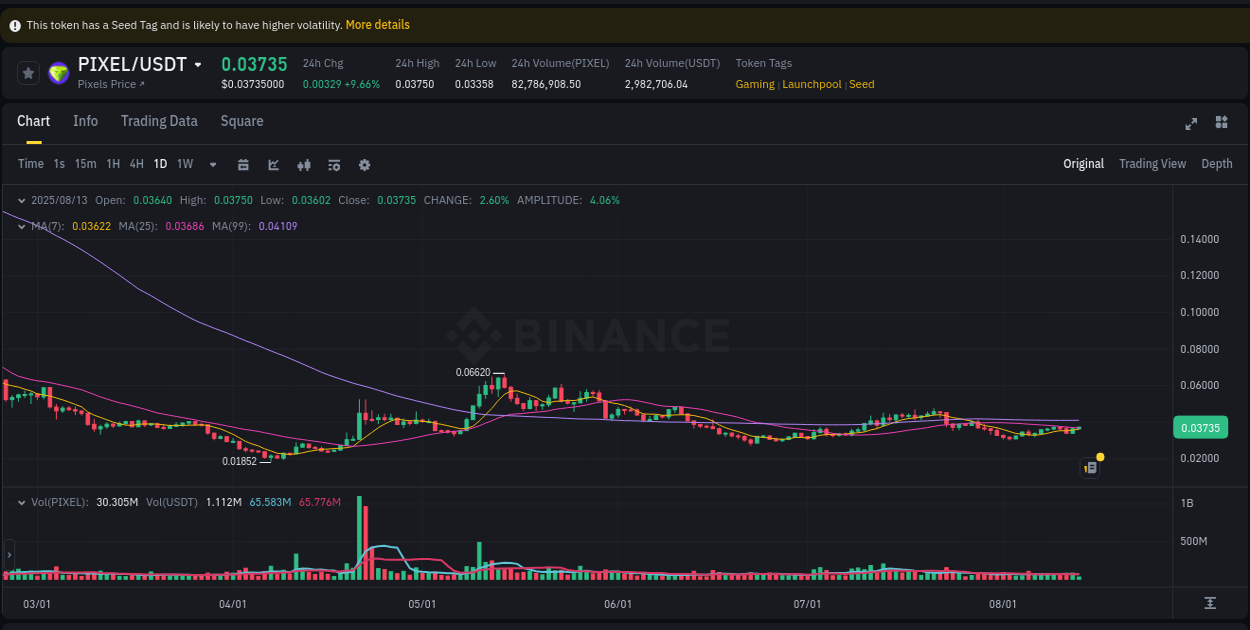The image size is (1250, 630).
Task: Open the Info tab
Action: pyautogui.click(x=86, y=121)
